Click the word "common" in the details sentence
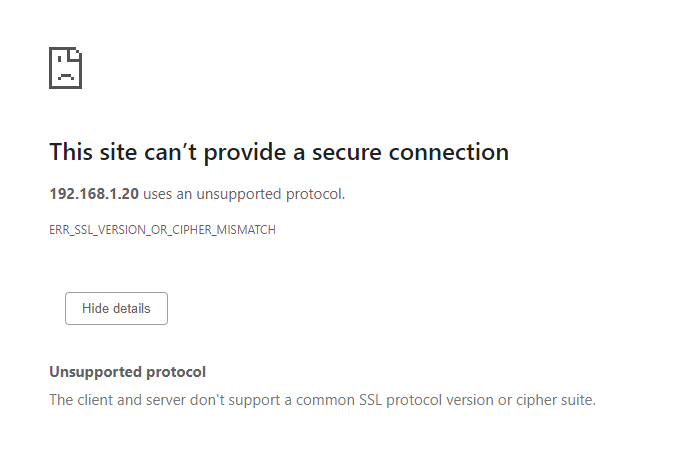 [327, 400]
